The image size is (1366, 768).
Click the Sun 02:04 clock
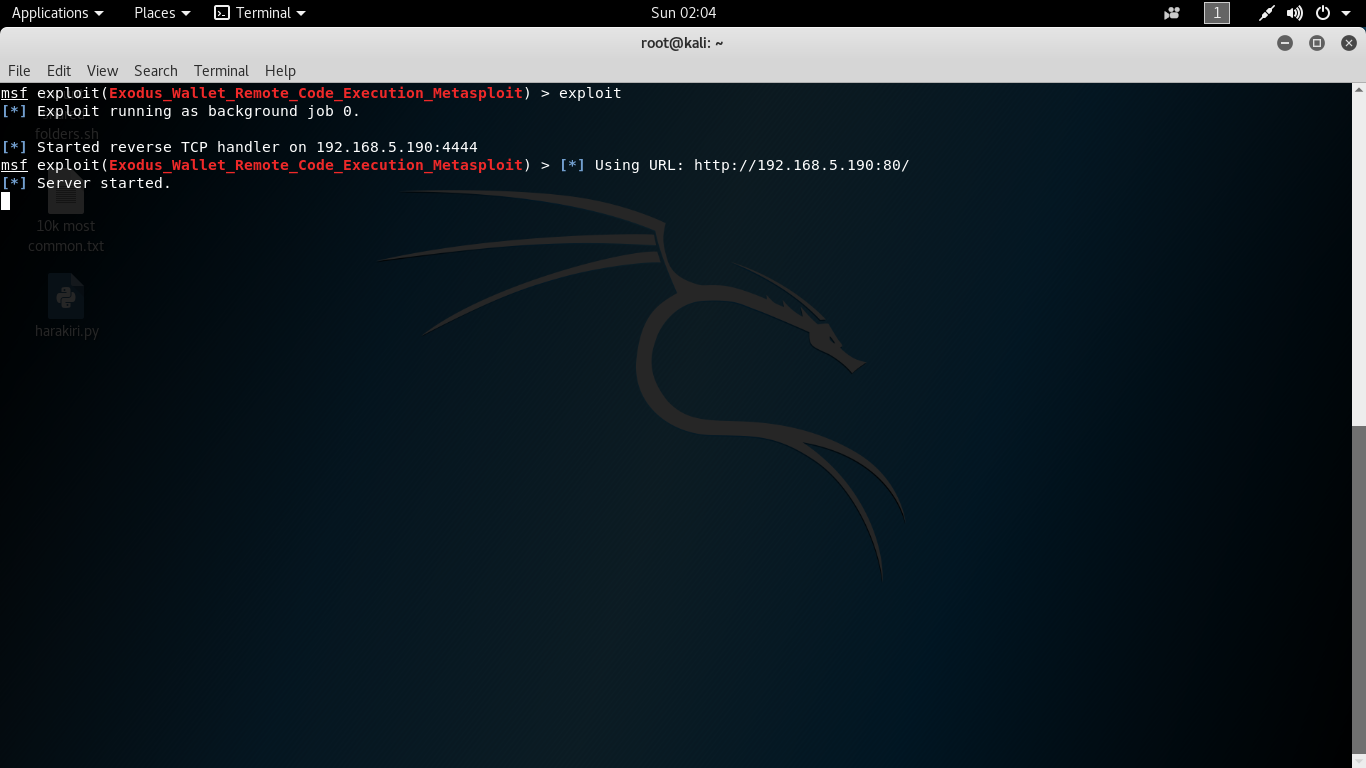pos(683,13)
